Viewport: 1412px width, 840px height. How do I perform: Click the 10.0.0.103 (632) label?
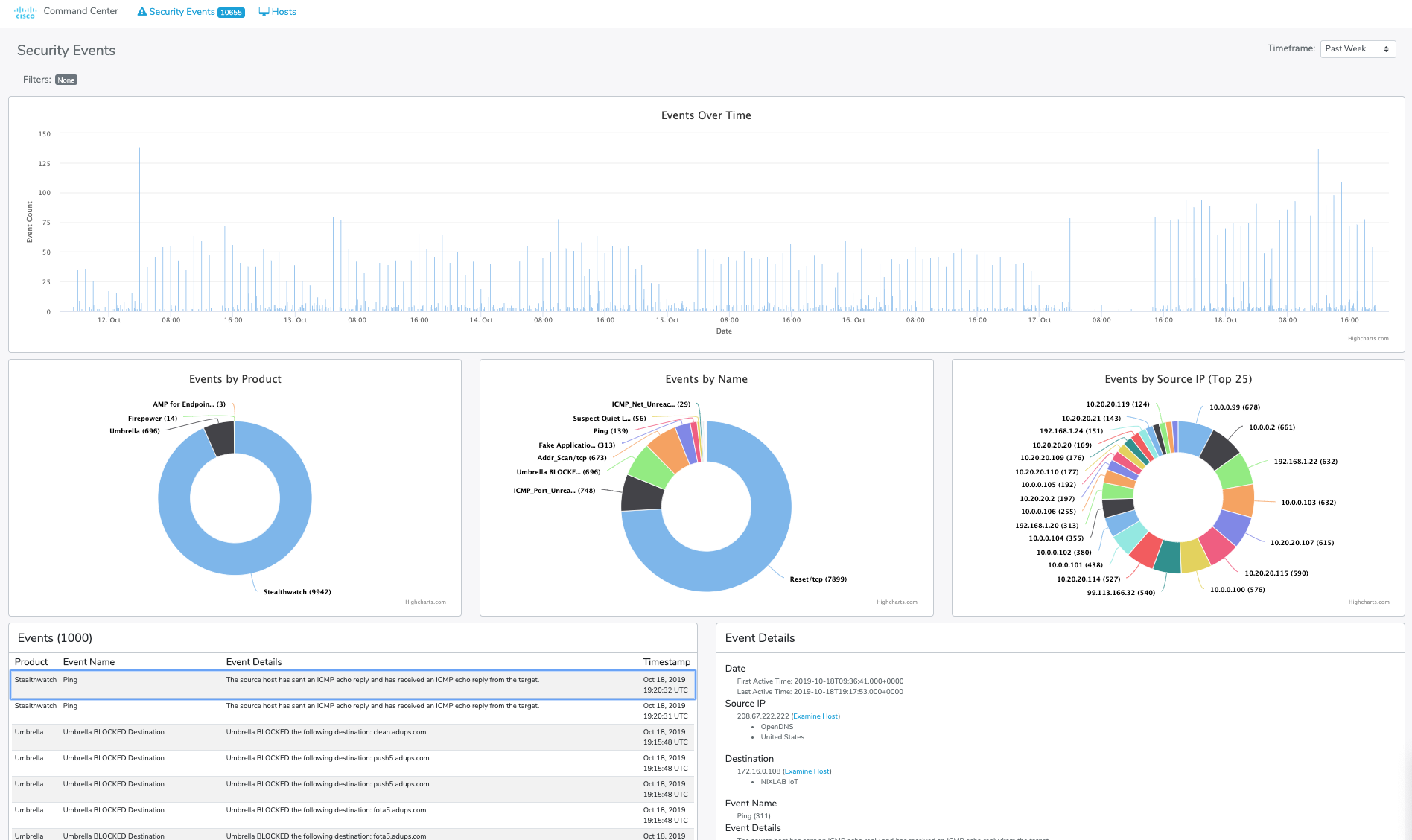(x=1308, y=503)
